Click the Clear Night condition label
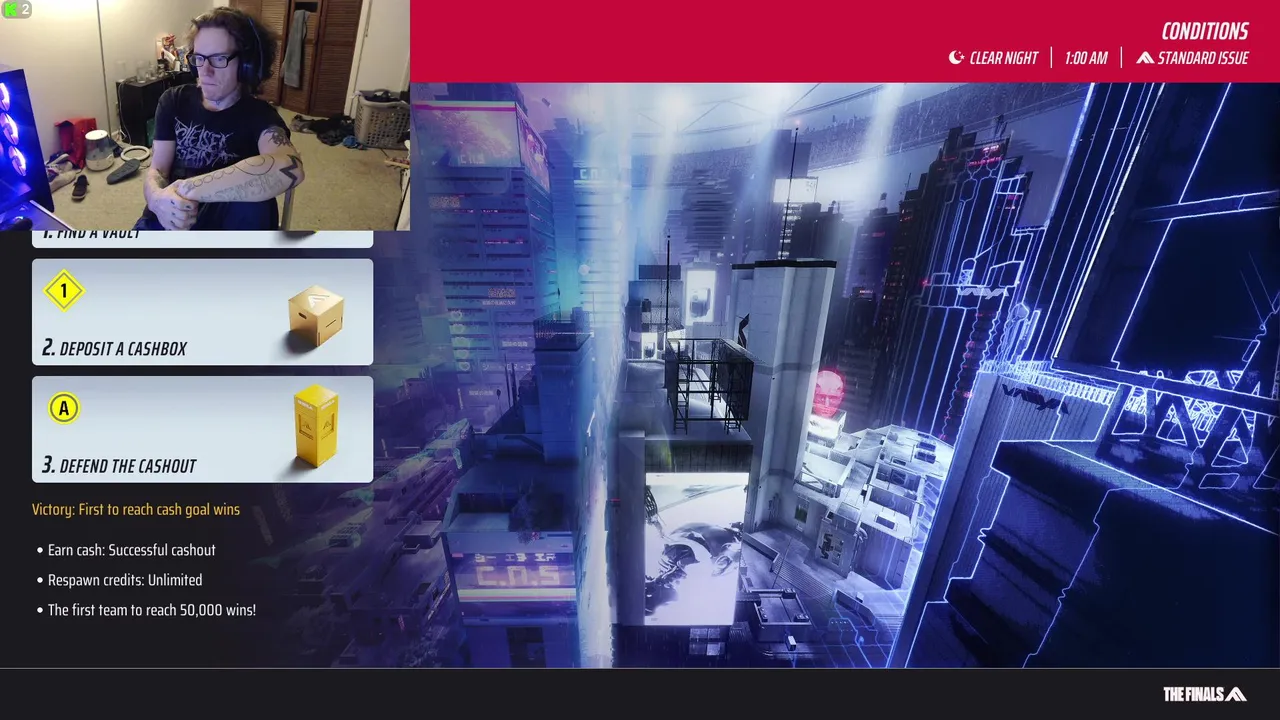This screenshot has height=720, width=1280. [1004, 58]
